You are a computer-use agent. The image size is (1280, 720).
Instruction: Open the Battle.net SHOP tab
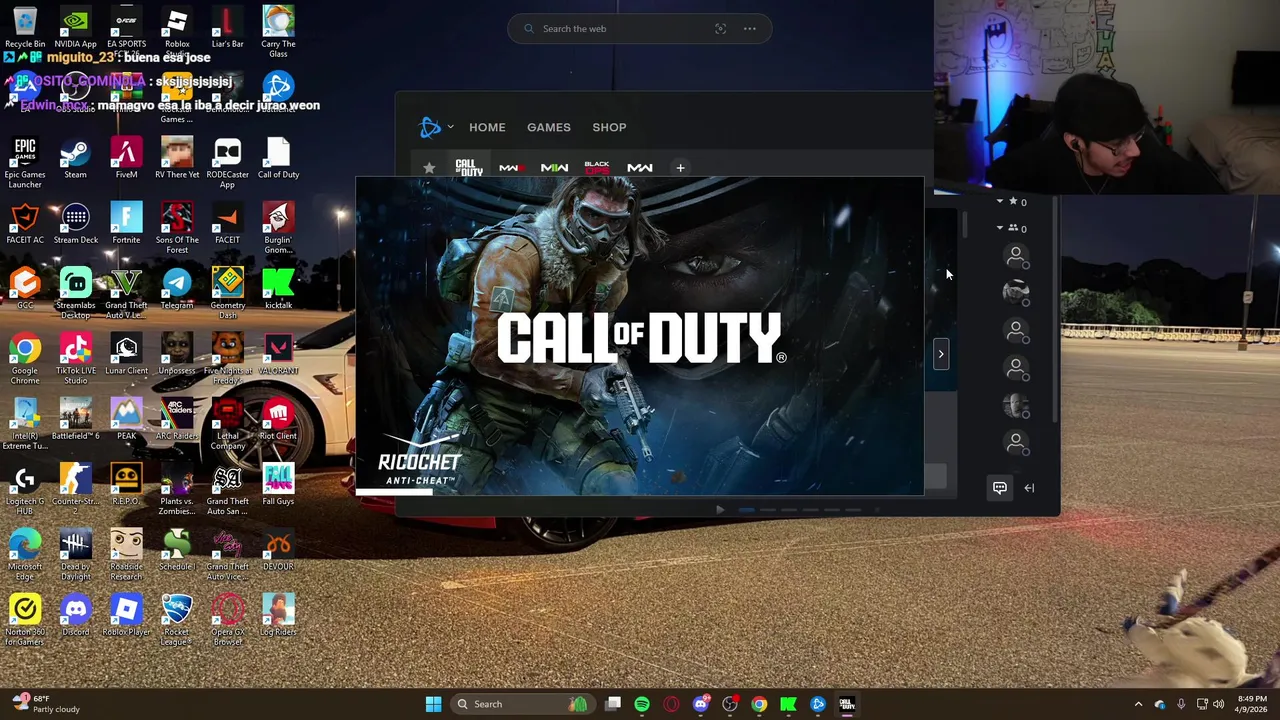609,127
